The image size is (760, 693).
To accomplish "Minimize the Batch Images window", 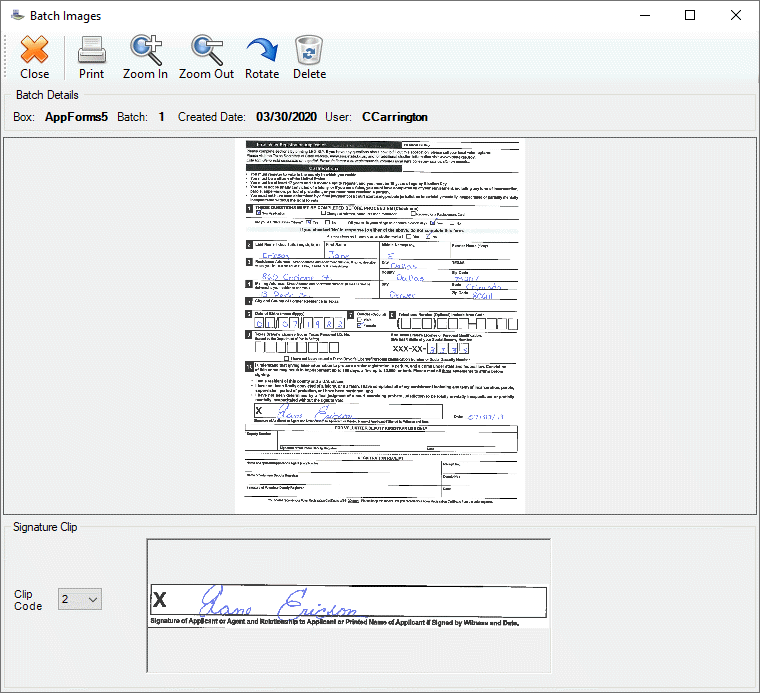I will (645, 15).
